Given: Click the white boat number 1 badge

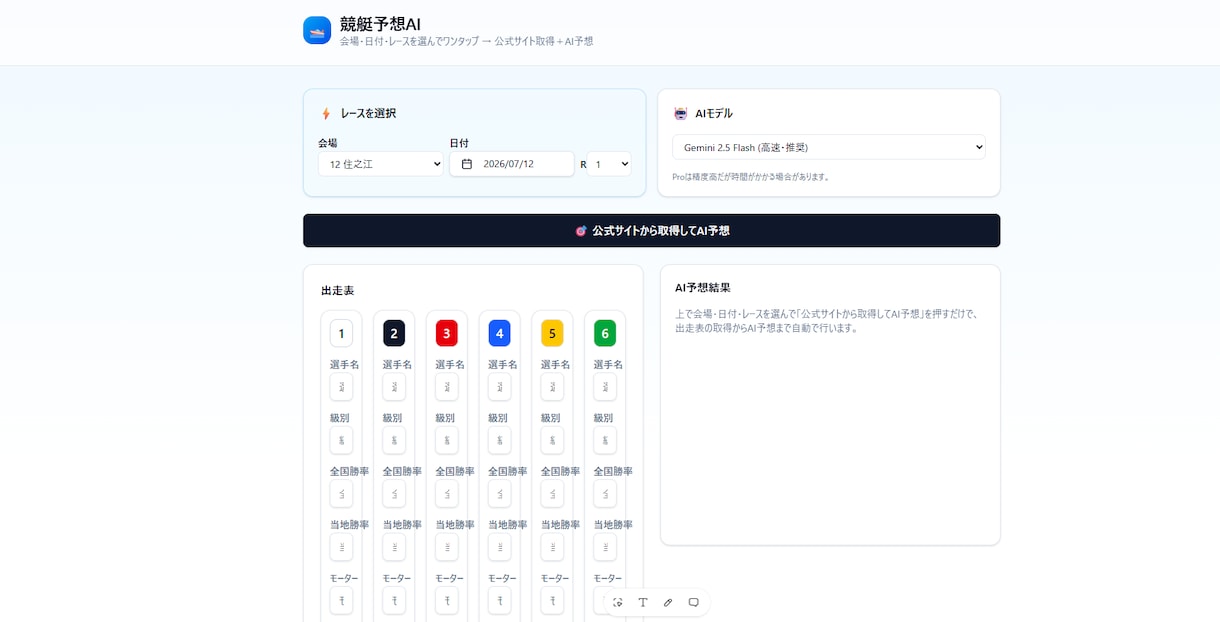Looking at the screenshot, I should (341, 333).
